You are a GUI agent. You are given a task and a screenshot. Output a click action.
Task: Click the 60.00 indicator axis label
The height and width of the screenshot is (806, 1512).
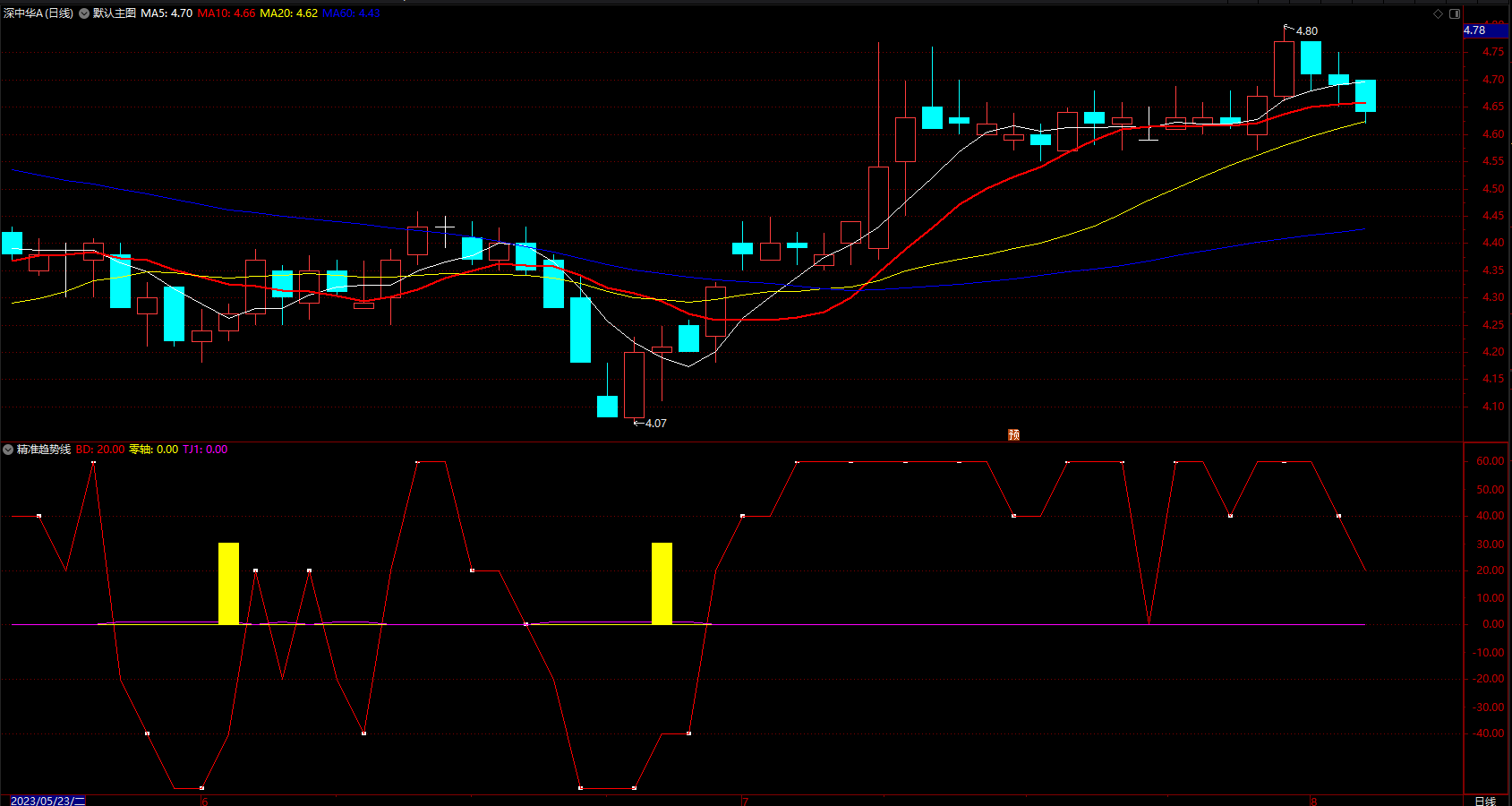[1490, 461]
